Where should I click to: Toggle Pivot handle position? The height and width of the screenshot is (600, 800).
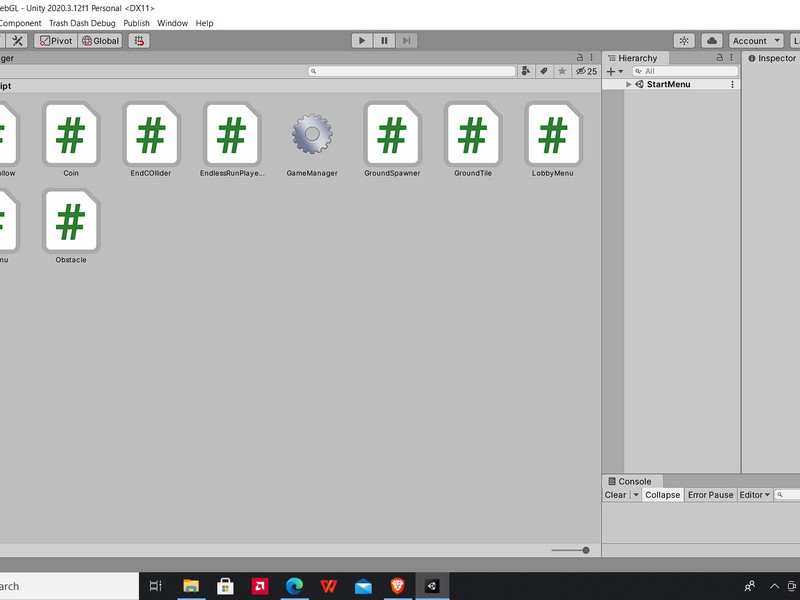[56, 41]
